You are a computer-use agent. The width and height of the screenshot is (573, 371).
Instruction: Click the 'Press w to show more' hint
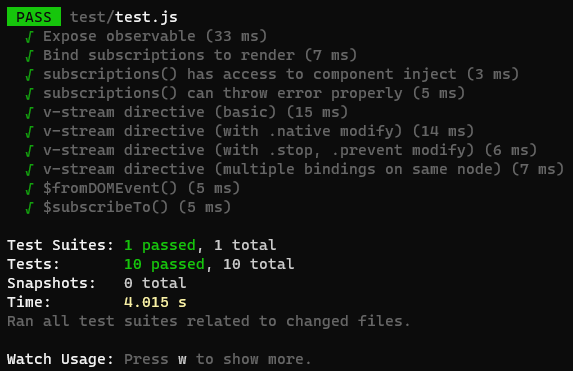click(217, 359)
